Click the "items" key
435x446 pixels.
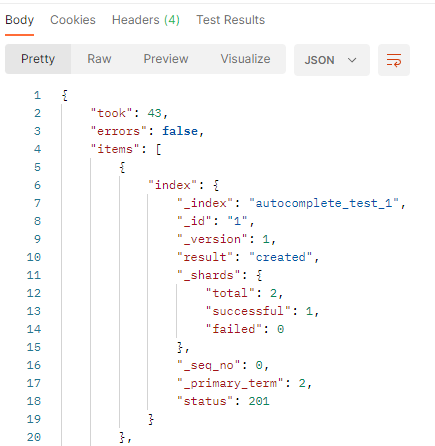tap(115, 149)
